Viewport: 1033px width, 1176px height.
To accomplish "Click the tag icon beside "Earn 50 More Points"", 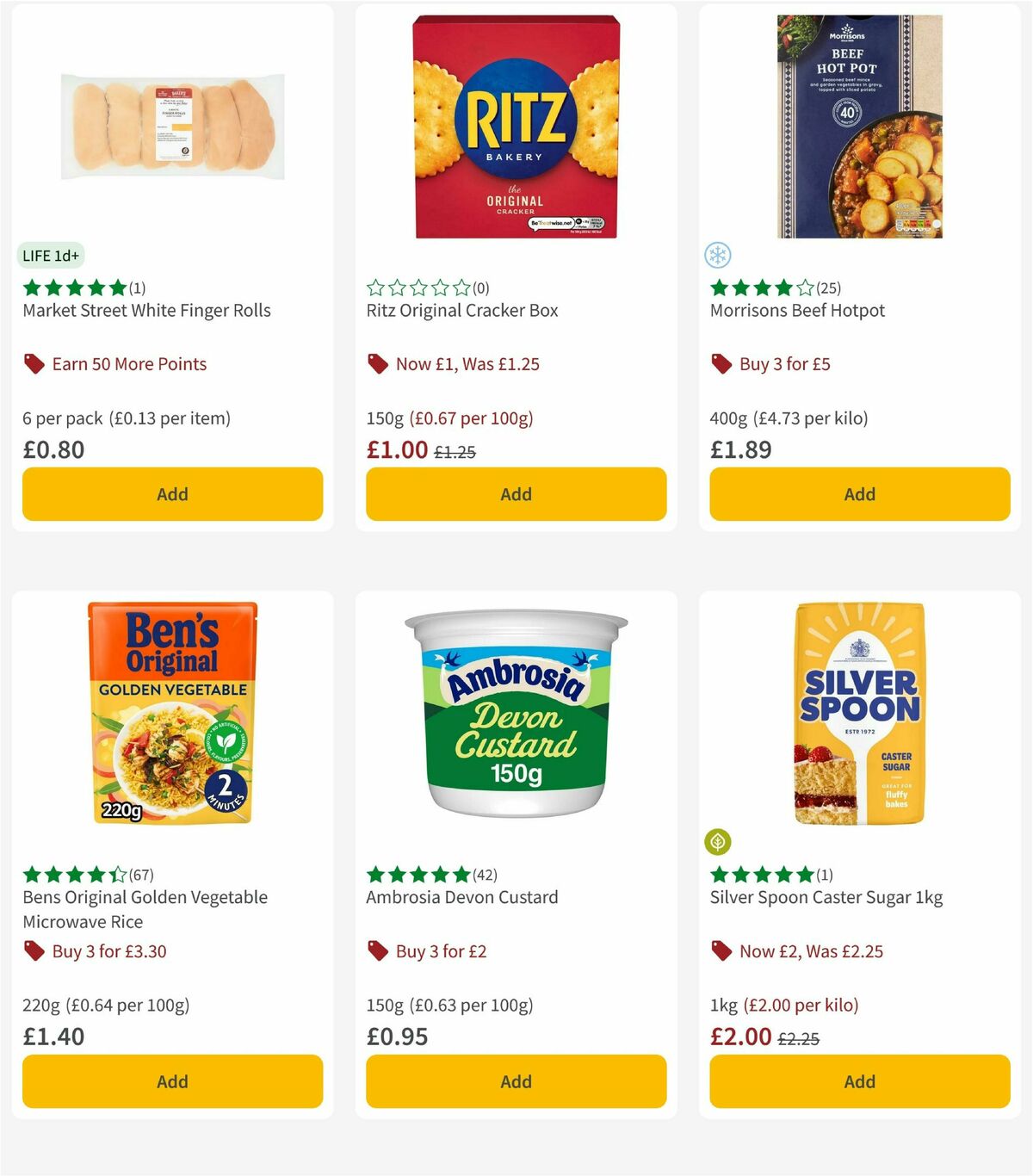I will (33, 363).
